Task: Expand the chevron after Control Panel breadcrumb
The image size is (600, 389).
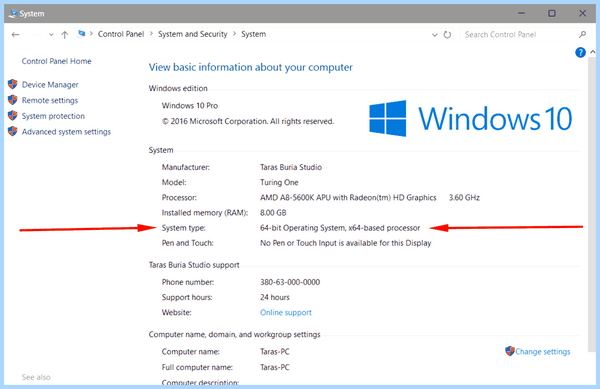Action: click(151, 34)
